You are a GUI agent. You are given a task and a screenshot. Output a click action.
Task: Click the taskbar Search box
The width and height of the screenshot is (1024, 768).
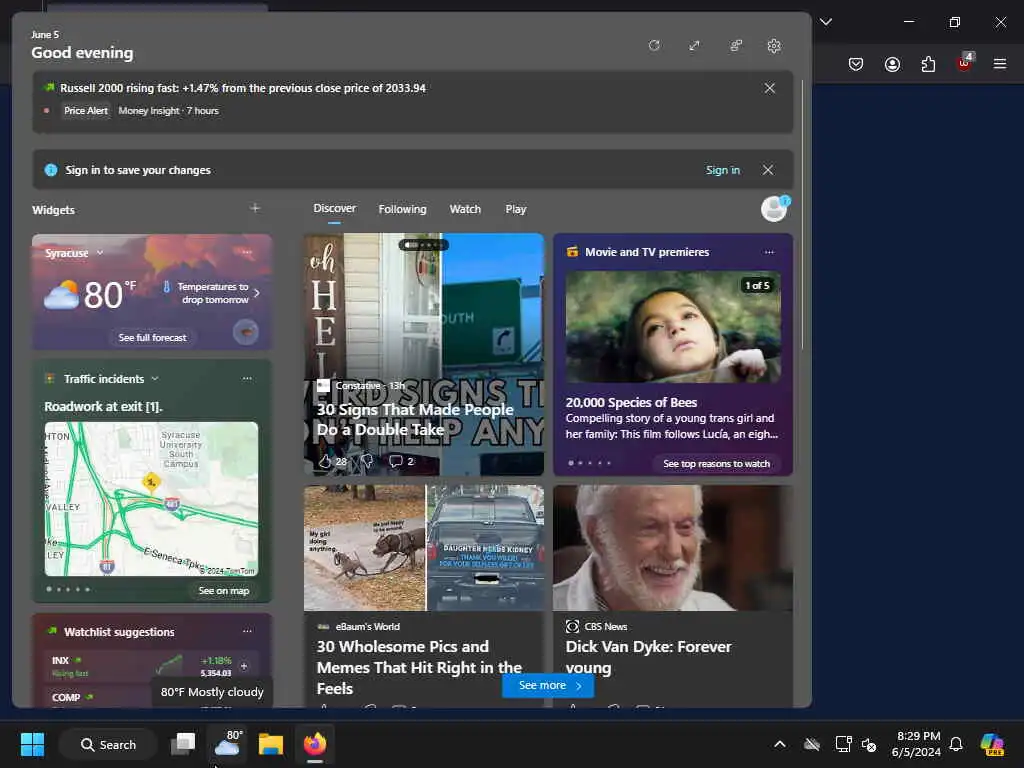click(x=108, y=744)
